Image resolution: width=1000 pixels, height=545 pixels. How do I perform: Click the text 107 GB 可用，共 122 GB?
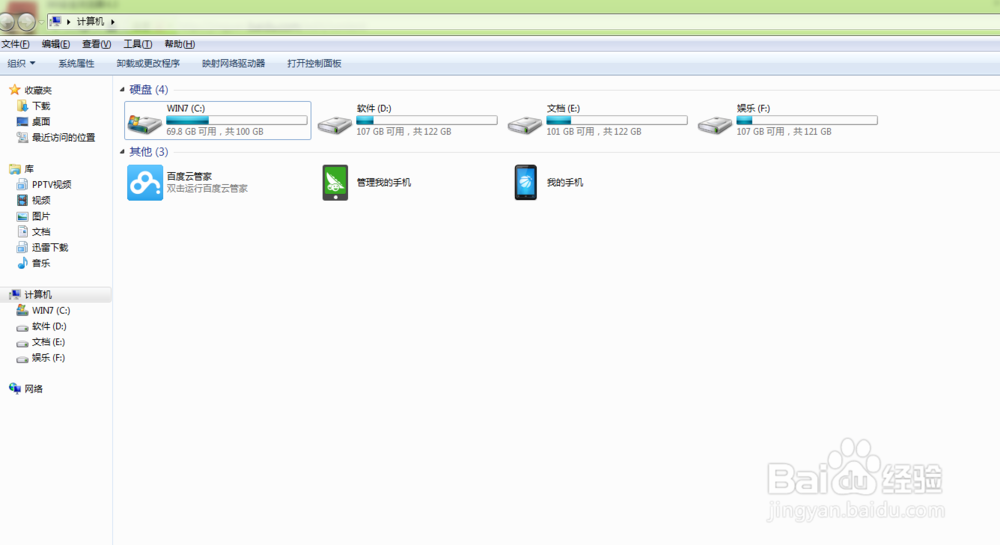404,131
